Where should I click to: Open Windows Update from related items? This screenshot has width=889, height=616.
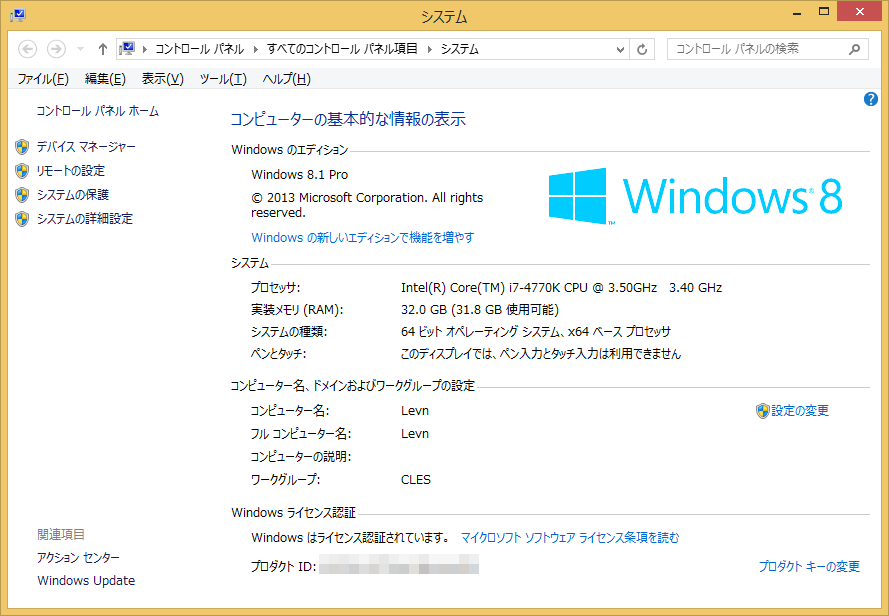click(x=86, y=581)
